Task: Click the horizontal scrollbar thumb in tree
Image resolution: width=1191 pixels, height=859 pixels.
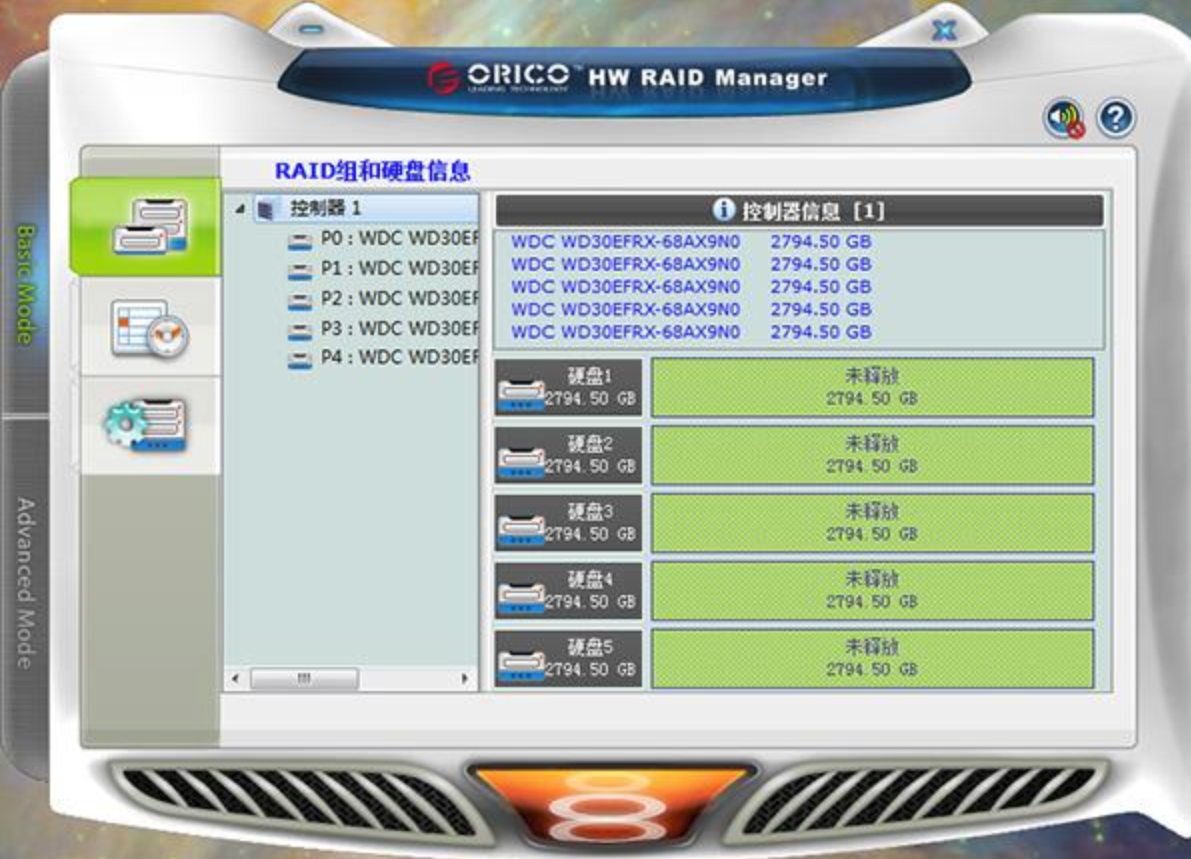Action: tap(304, 678)
